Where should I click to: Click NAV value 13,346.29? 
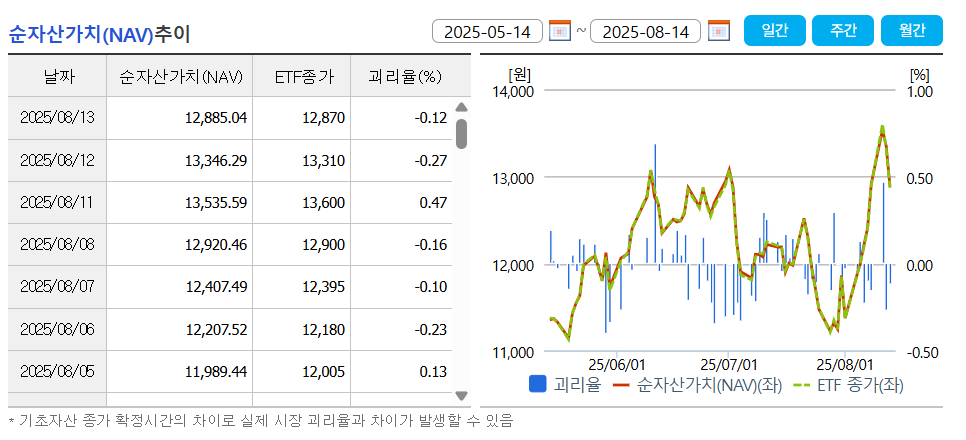[216, 161]
